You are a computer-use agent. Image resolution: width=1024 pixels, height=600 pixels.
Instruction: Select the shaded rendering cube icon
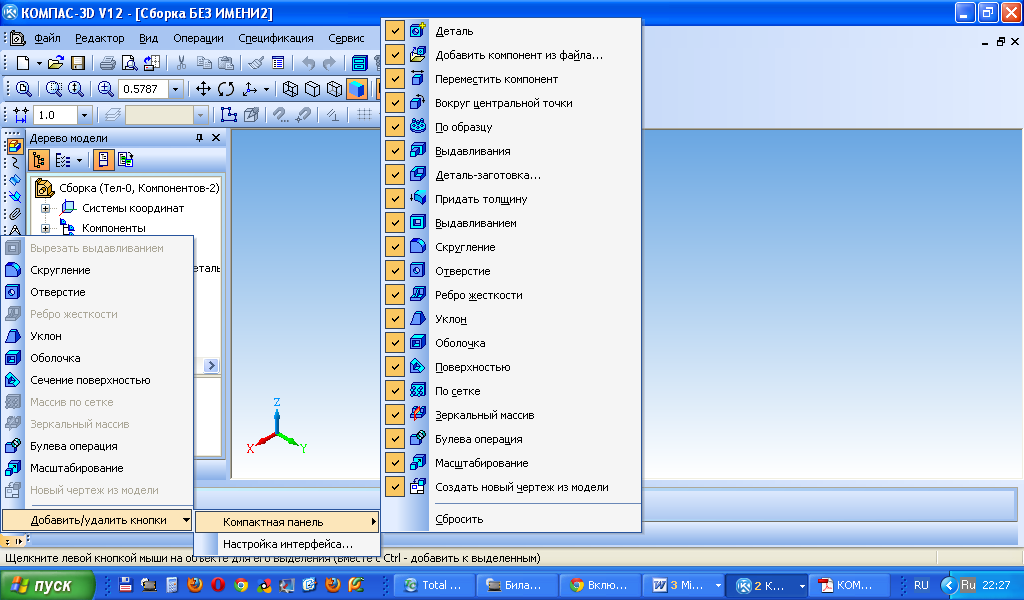click(357, 89)
